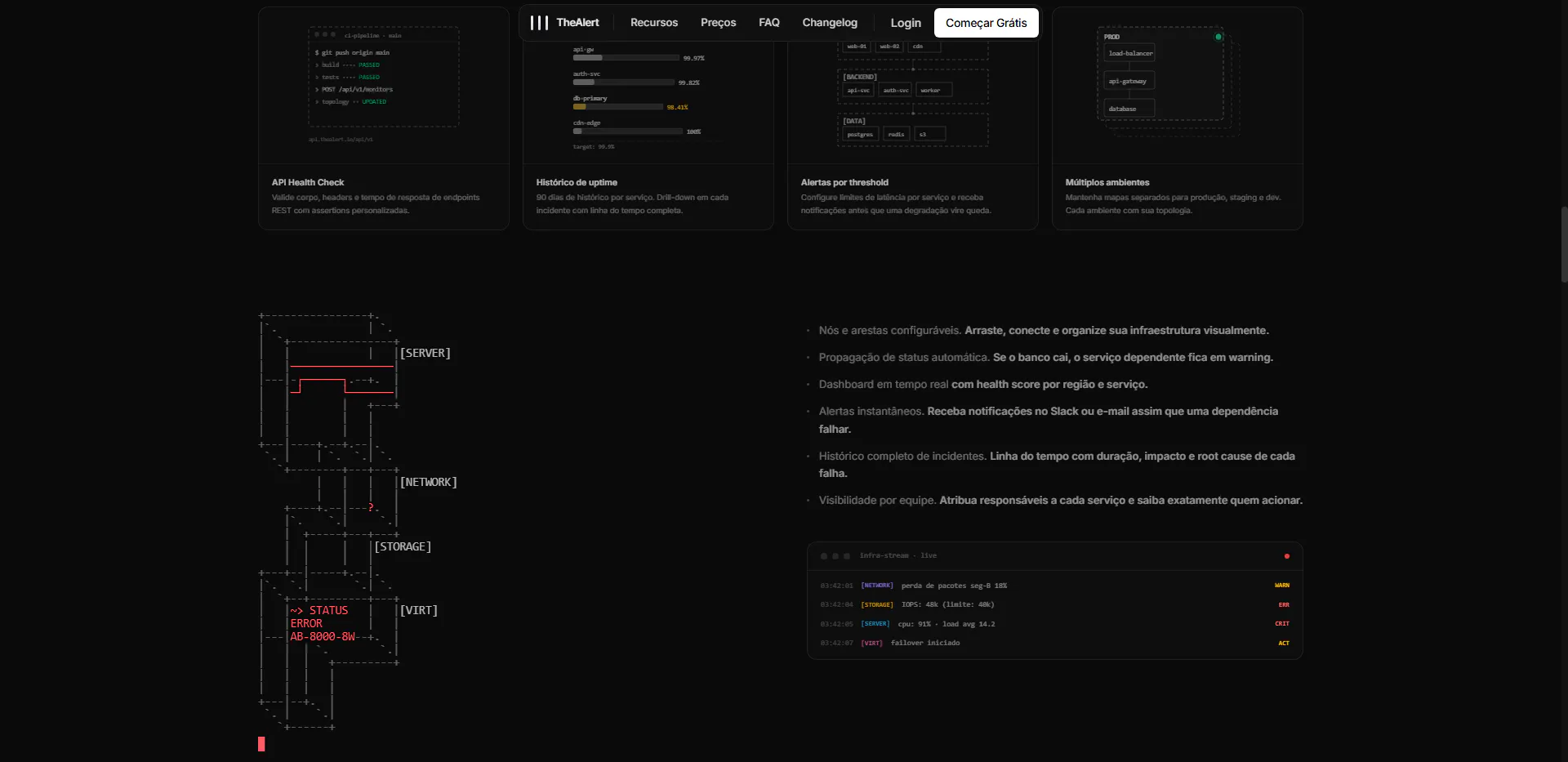Click the red live indicator dot in infra-stream panel
This screenshot has width=1568, height=762.
(x=1287, y=556)
